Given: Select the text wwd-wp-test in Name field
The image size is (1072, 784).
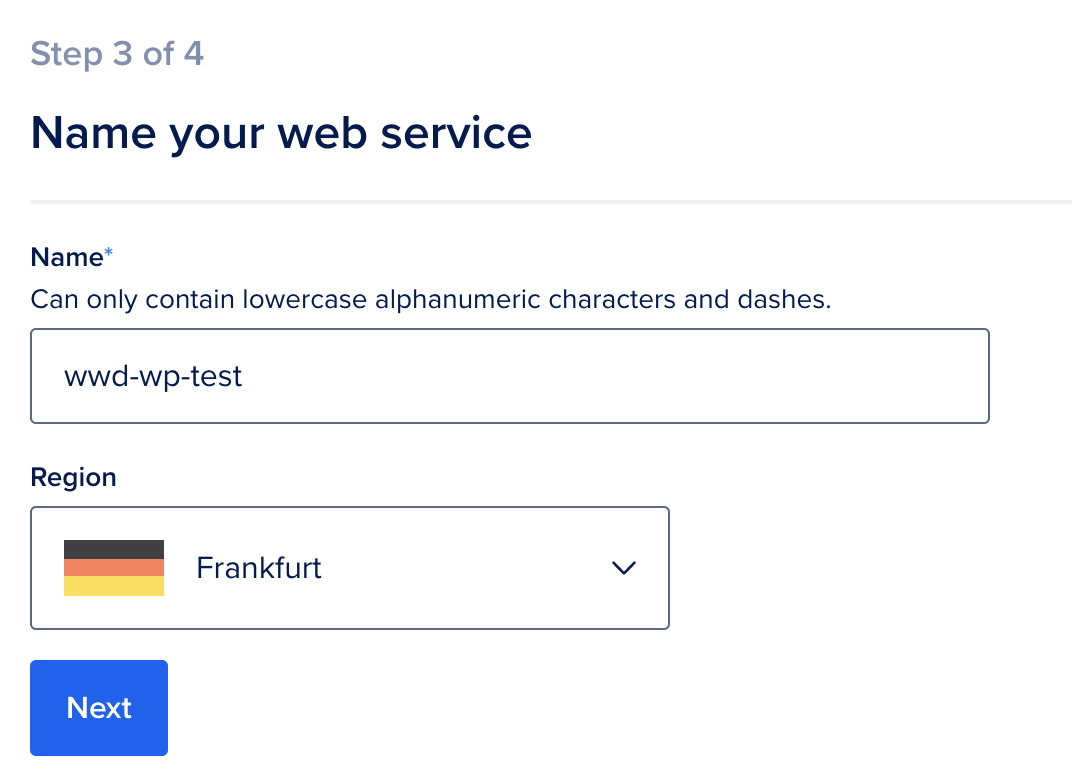Looking at the screenshot, I should point(152,376).
